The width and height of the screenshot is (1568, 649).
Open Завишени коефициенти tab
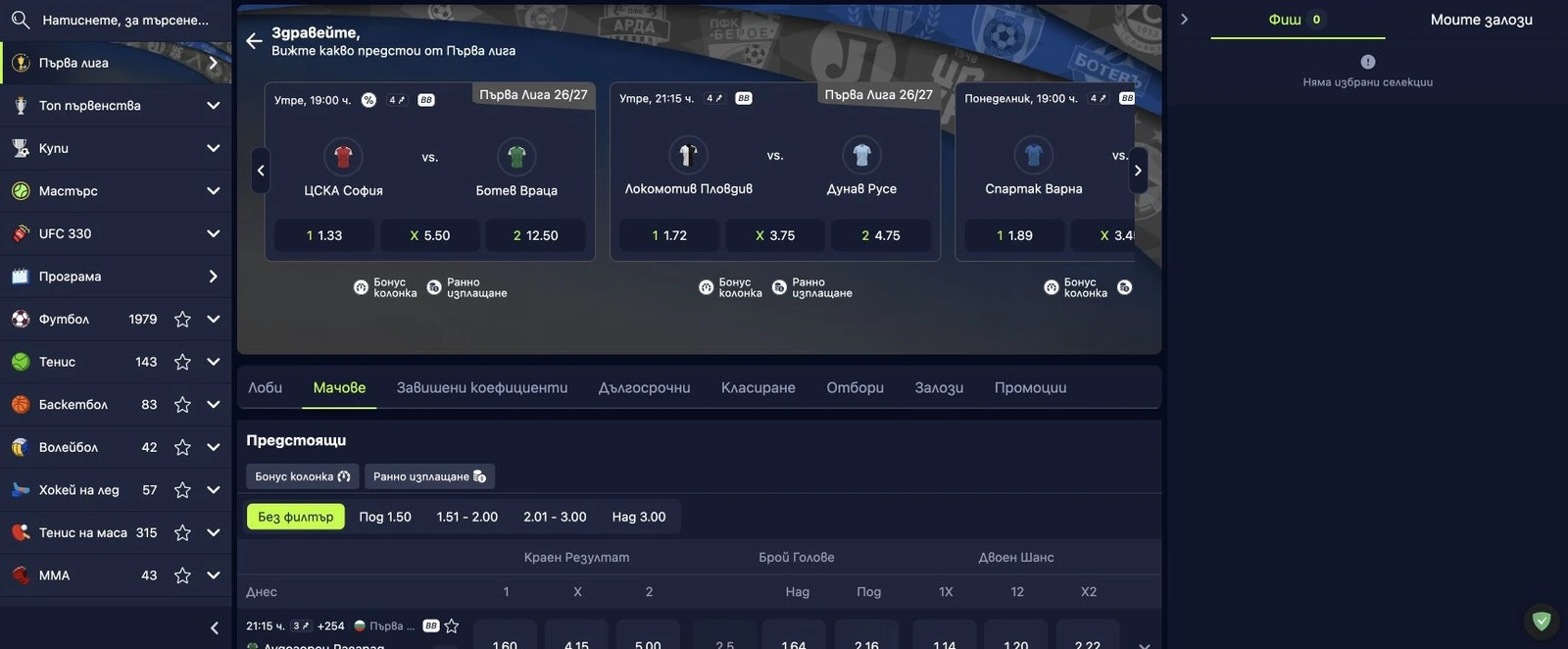[x=482, y=388]
